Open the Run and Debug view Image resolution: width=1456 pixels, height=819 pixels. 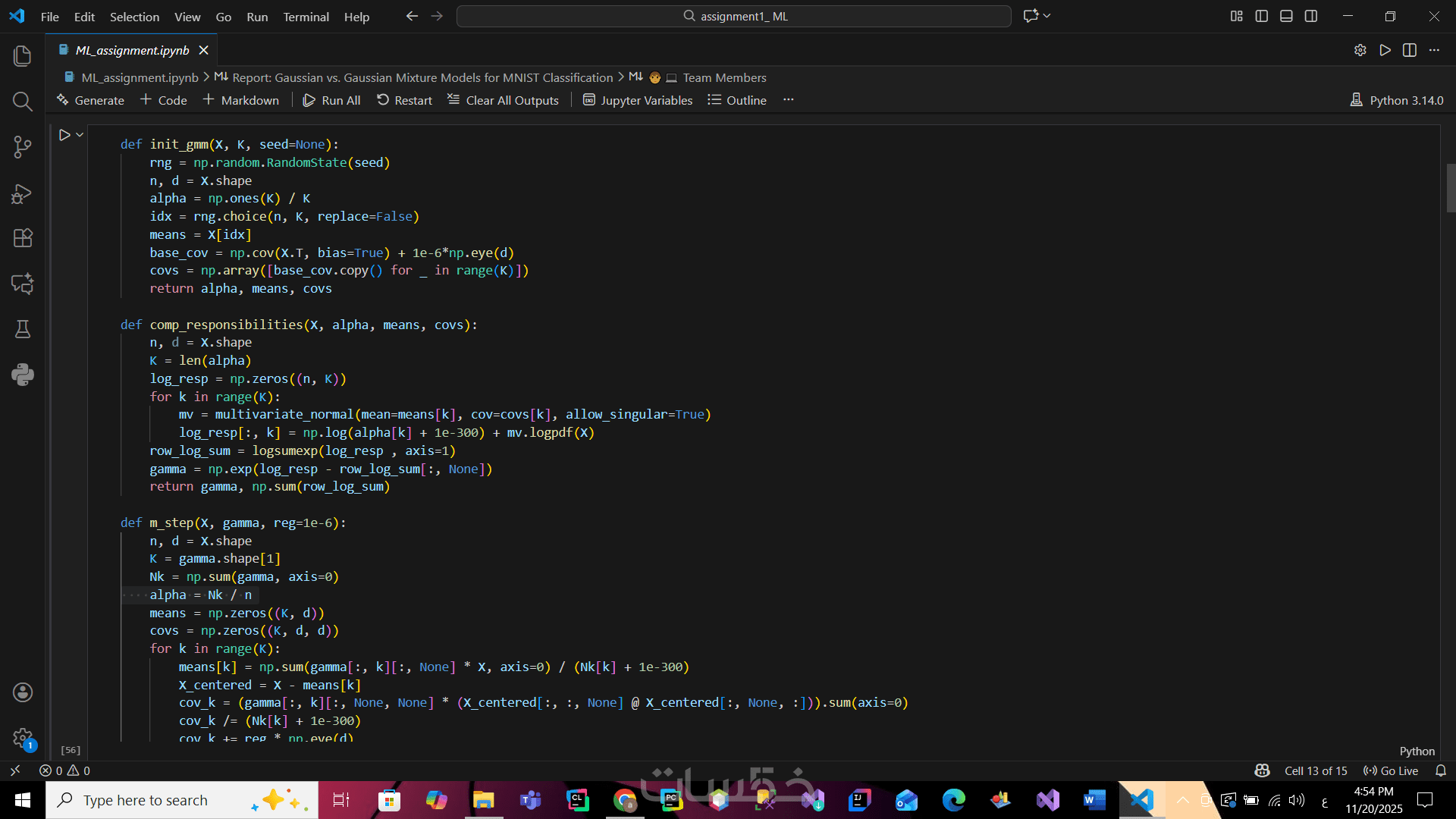tap(23, 194)
